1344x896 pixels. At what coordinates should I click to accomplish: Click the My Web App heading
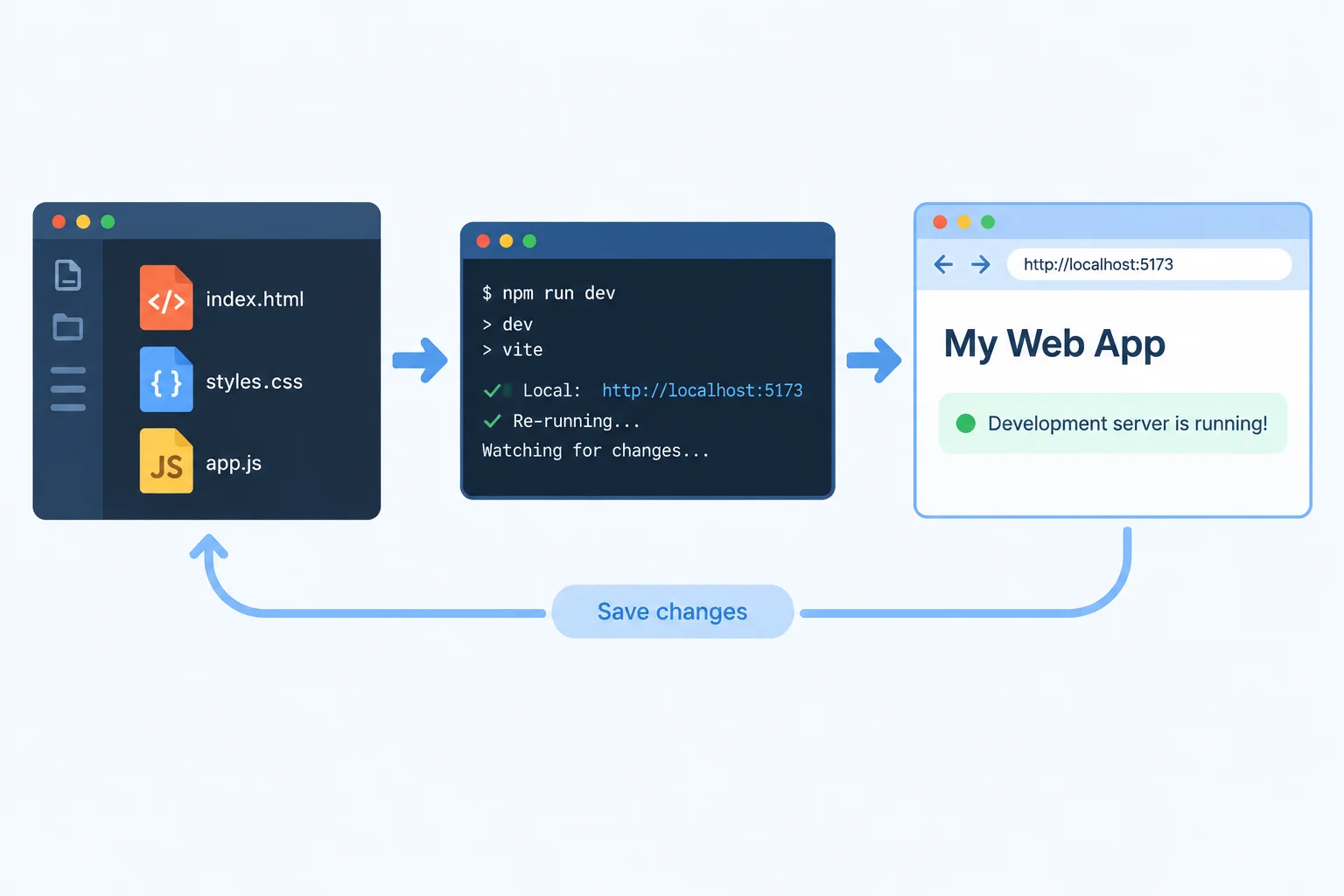[x=1054, y=344]
